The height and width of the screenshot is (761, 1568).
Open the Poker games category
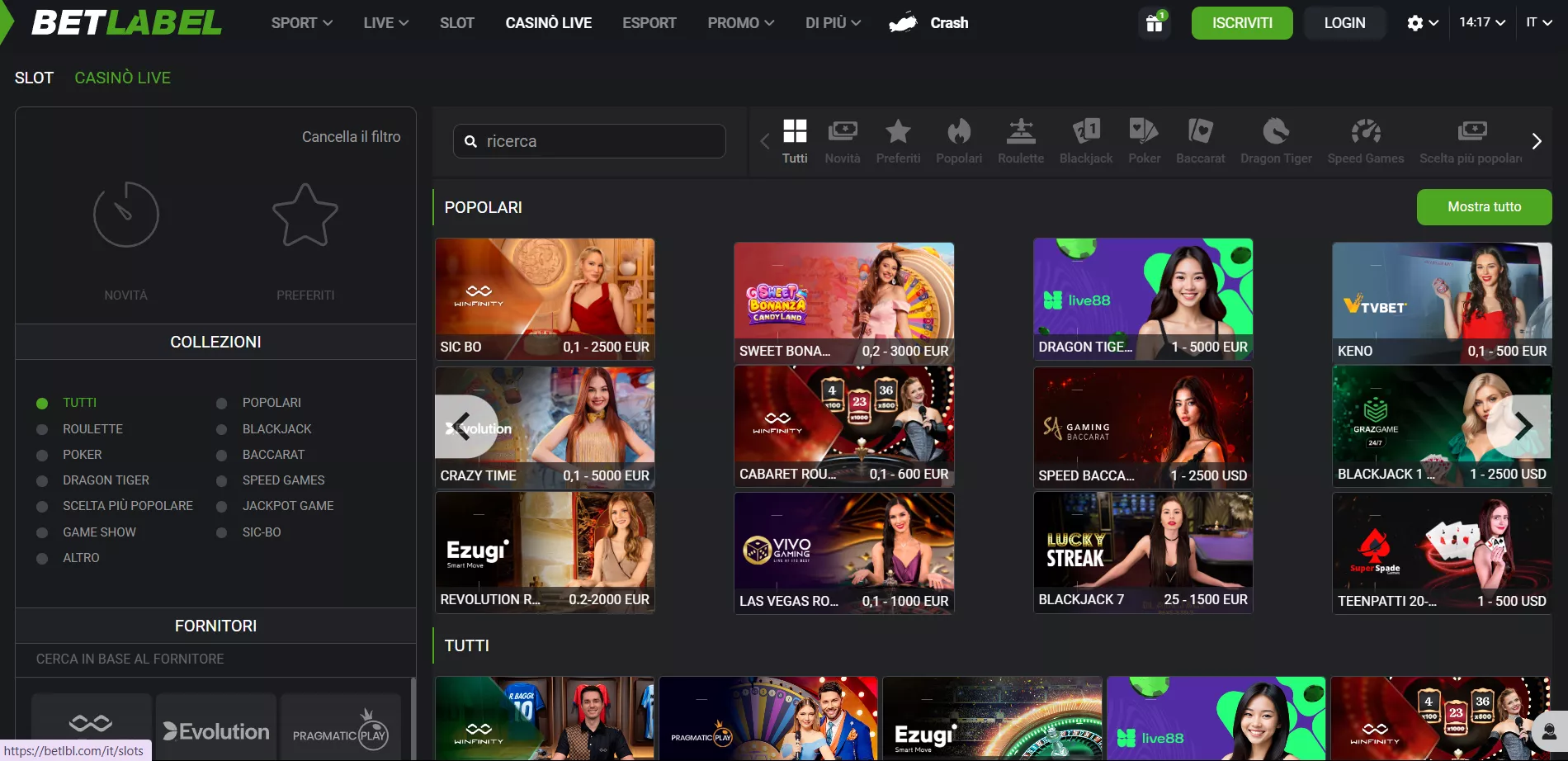click(x=1145, y=140)
